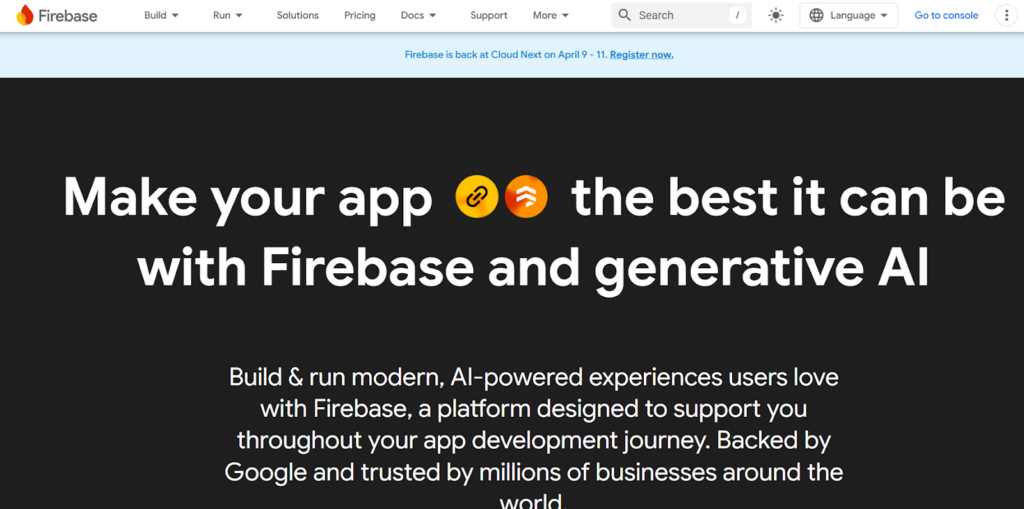Click the 'with Firebase and generative AI' heading line
This screenshot has height=509, width=1024.
(x=533, y=269)
